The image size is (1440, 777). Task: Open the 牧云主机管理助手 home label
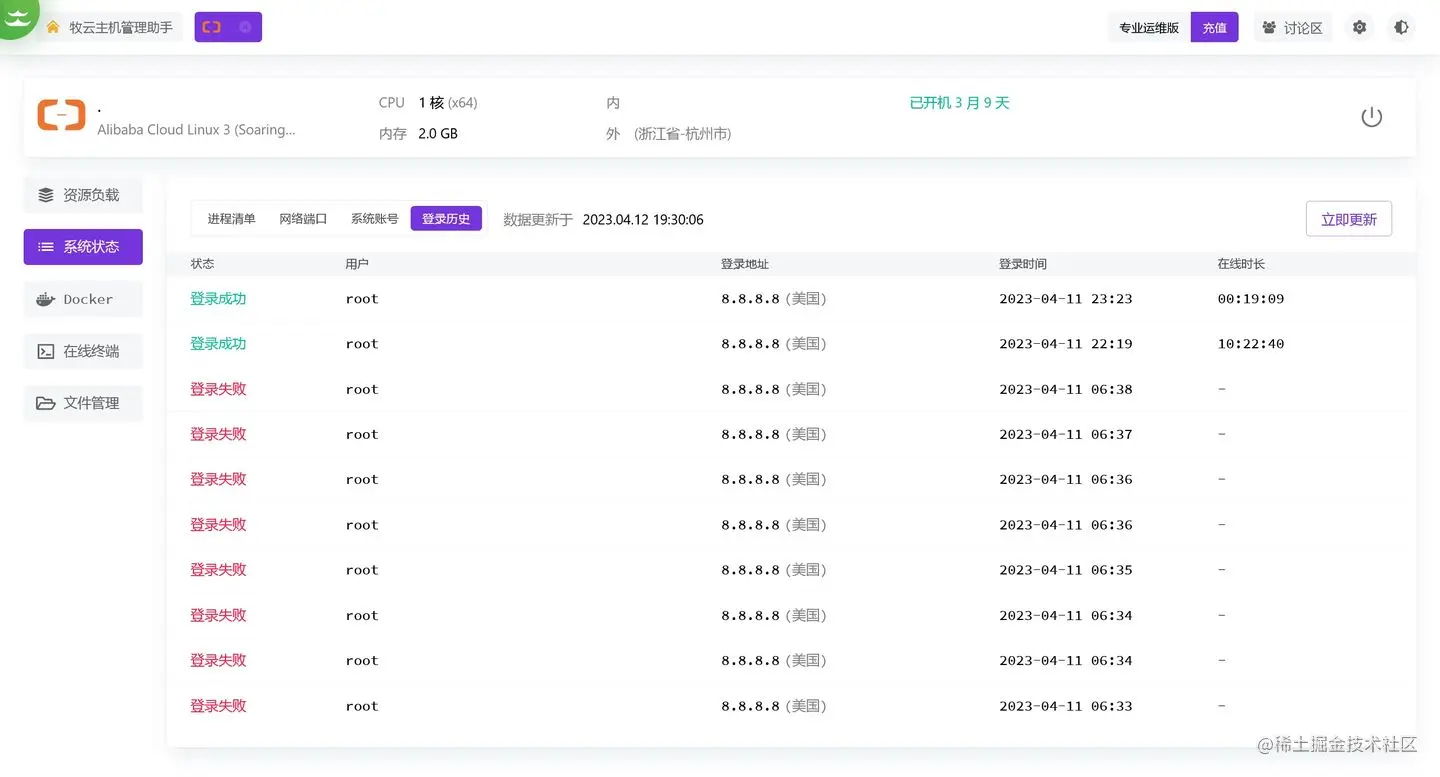pos(121,27)
